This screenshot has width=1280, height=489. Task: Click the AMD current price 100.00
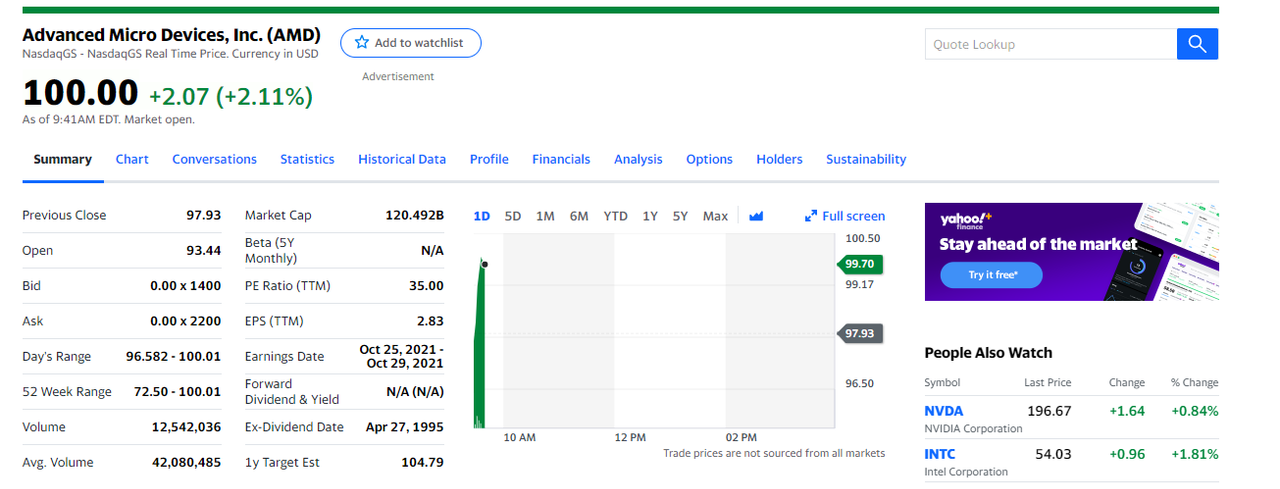[80, 93]
